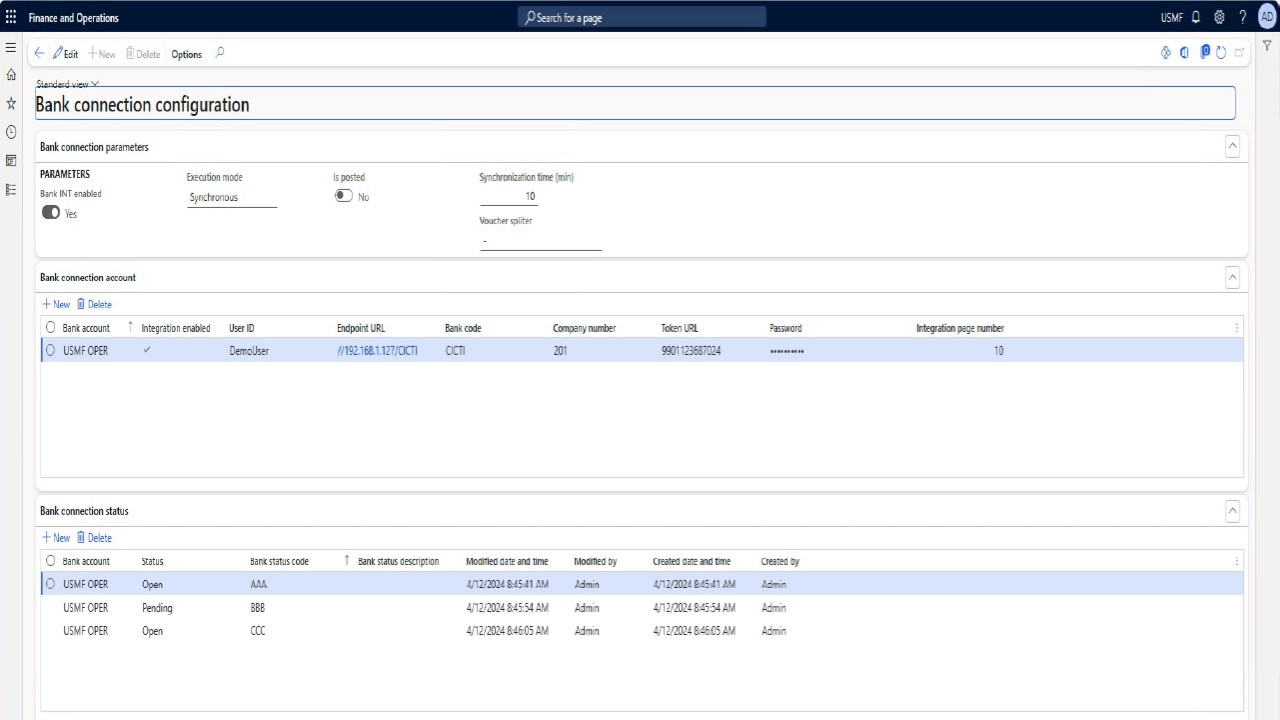This screenshot has width=1280, height=720.
Task: Select the CCC status code cell
Action: coord(258,631)
